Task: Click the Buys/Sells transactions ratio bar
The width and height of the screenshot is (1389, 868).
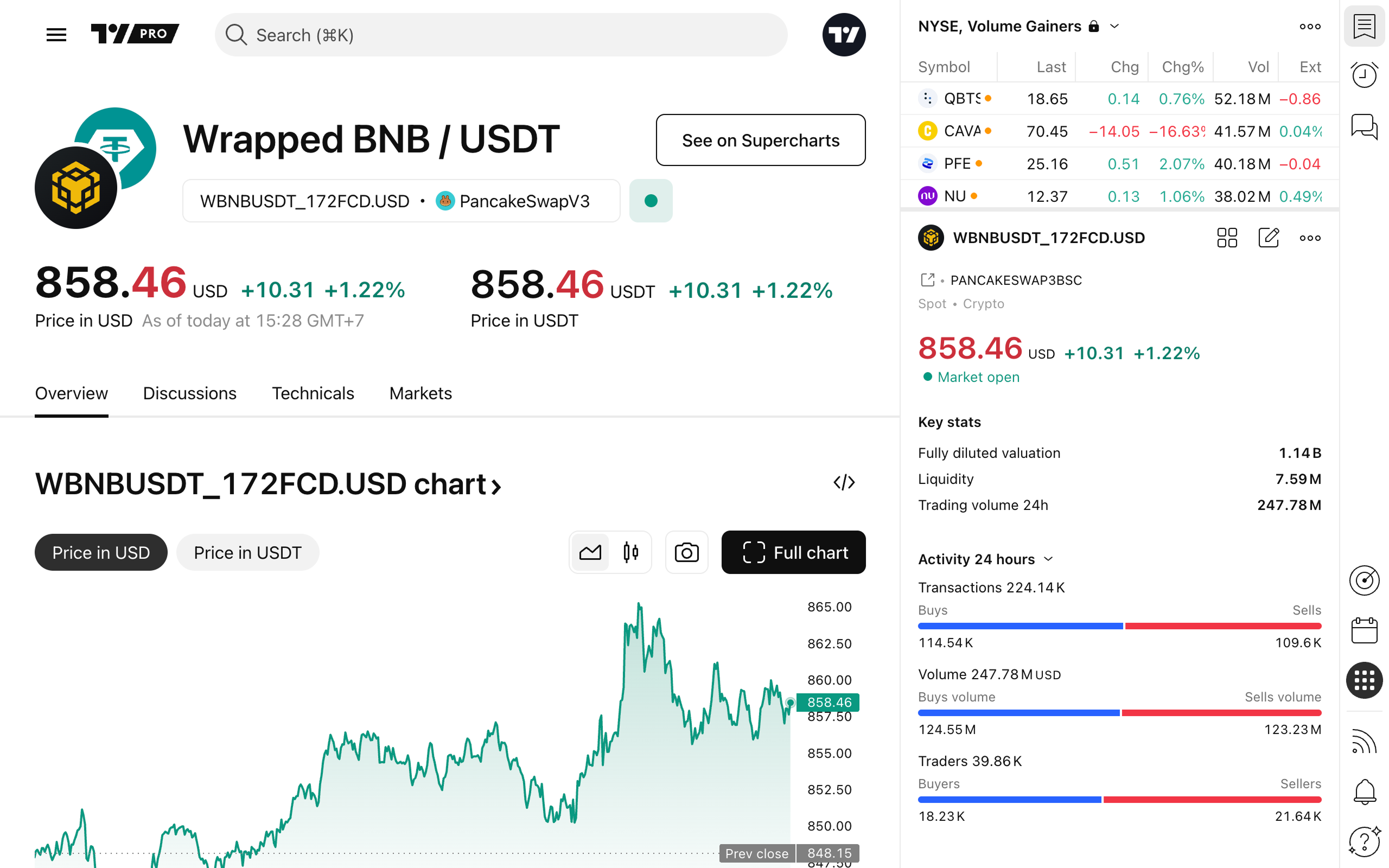Action: tap(1119, 626)
